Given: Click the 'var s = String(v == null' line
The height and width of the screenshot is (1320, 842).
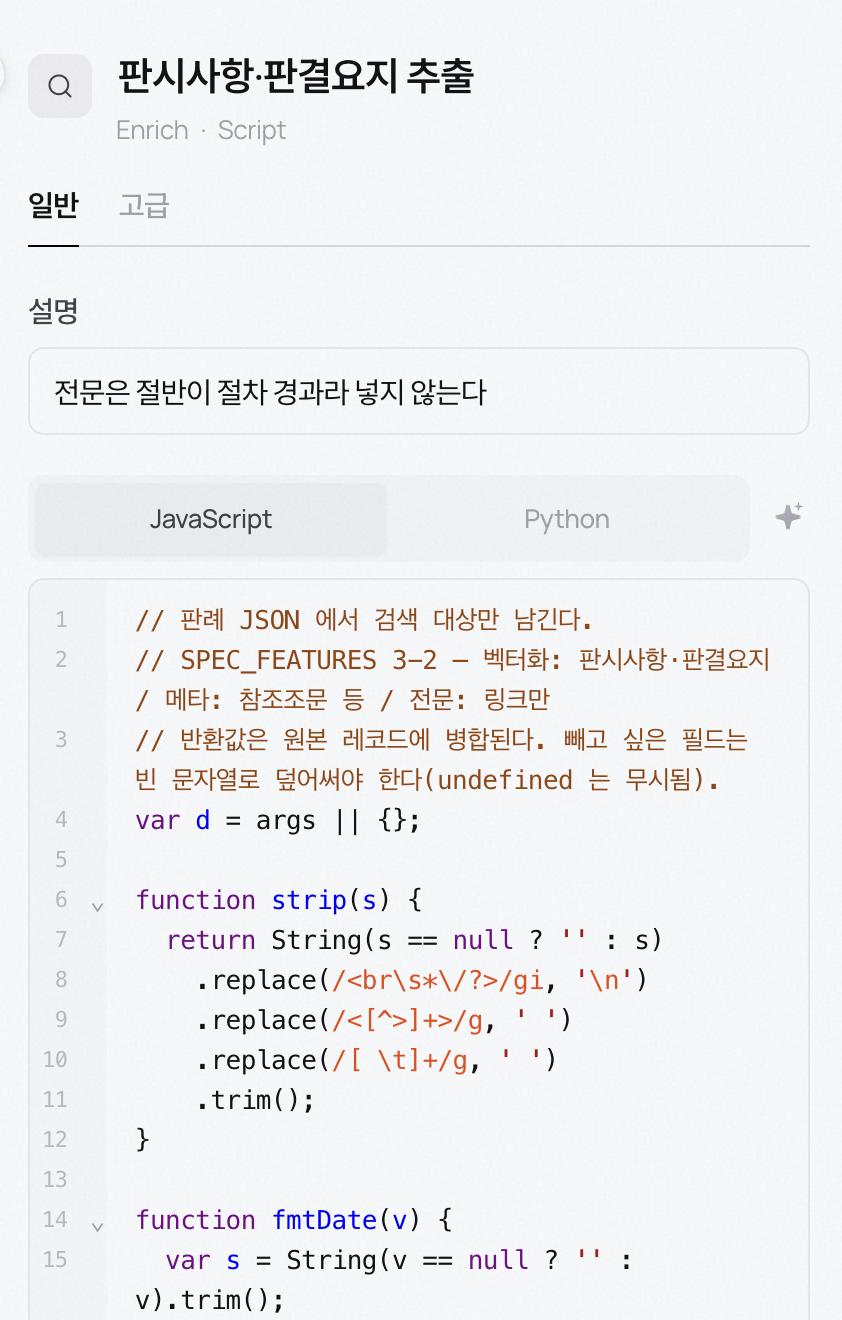Looking at the screenshot, I should tap(385, 1280).
